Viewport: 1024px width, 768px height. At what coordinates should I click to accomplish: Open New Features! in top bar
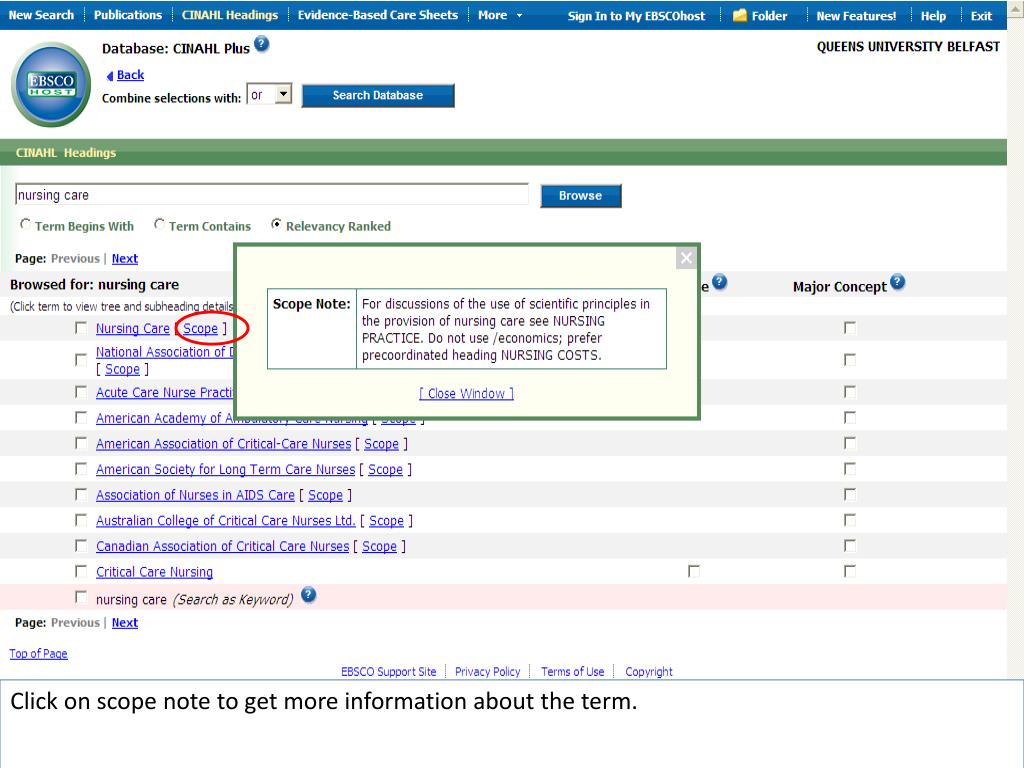pos(856,16)
